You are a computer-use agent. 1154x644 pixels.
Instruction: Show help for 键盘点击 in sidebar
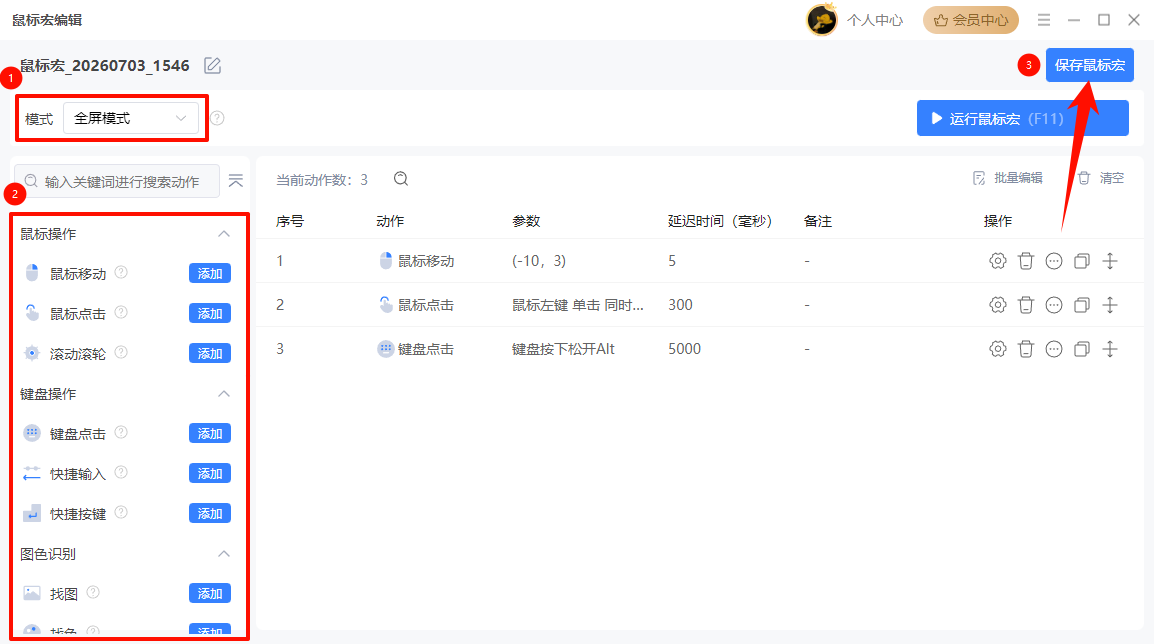pyautogui.click(x=121, y=432)
